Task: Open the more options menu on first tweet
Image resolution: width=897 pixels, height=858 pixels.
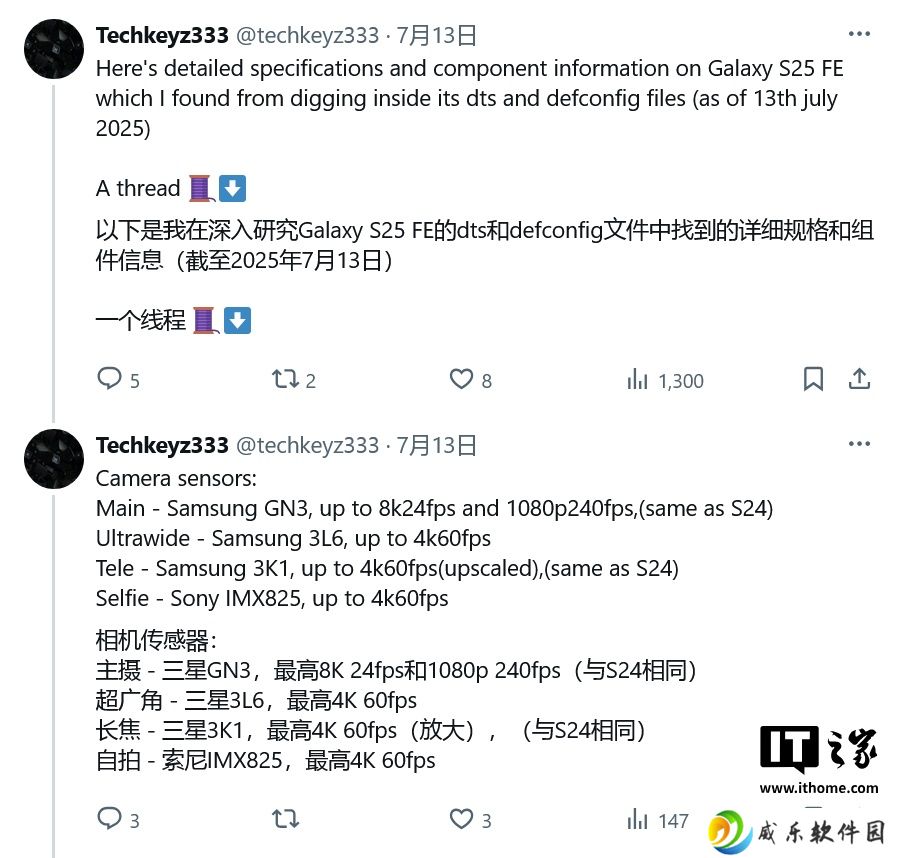Action: coord(859,34)
